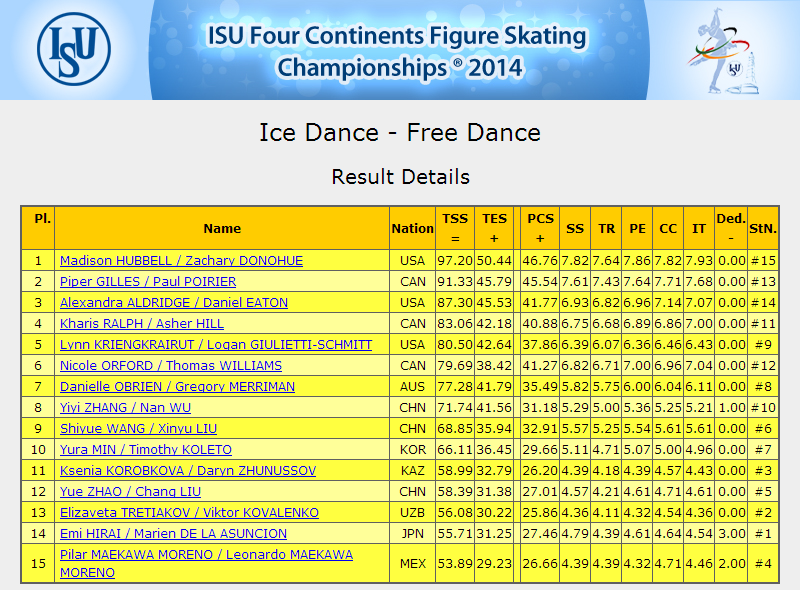Select Kharis RALPH / Asher HILL link
The width and height of the screenshot is (800, 590).
(142, 323)
